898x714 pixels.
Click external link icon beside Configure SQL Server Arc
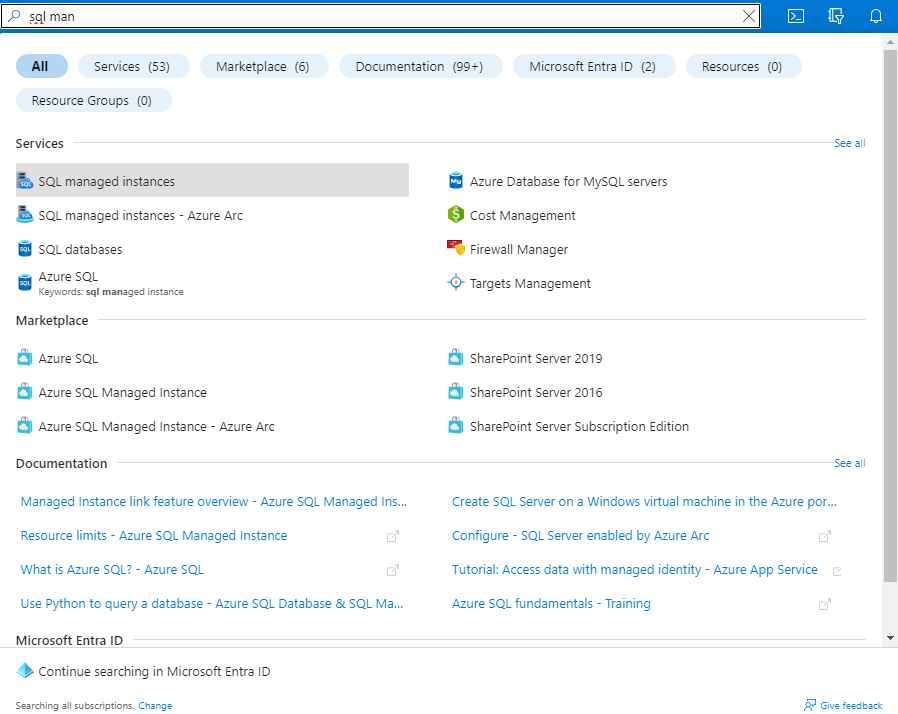coord(825,536)
